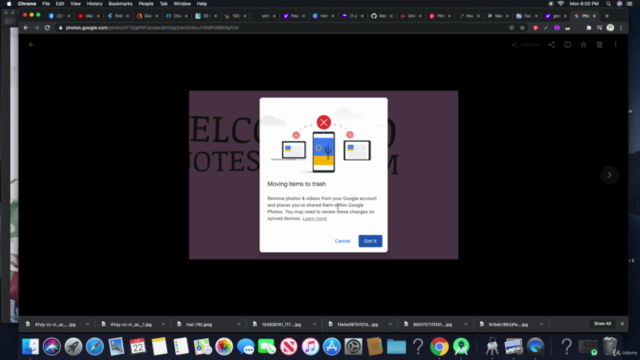Open the Learn more link in the dialog

pyautogui.click(x=315, y=218)
